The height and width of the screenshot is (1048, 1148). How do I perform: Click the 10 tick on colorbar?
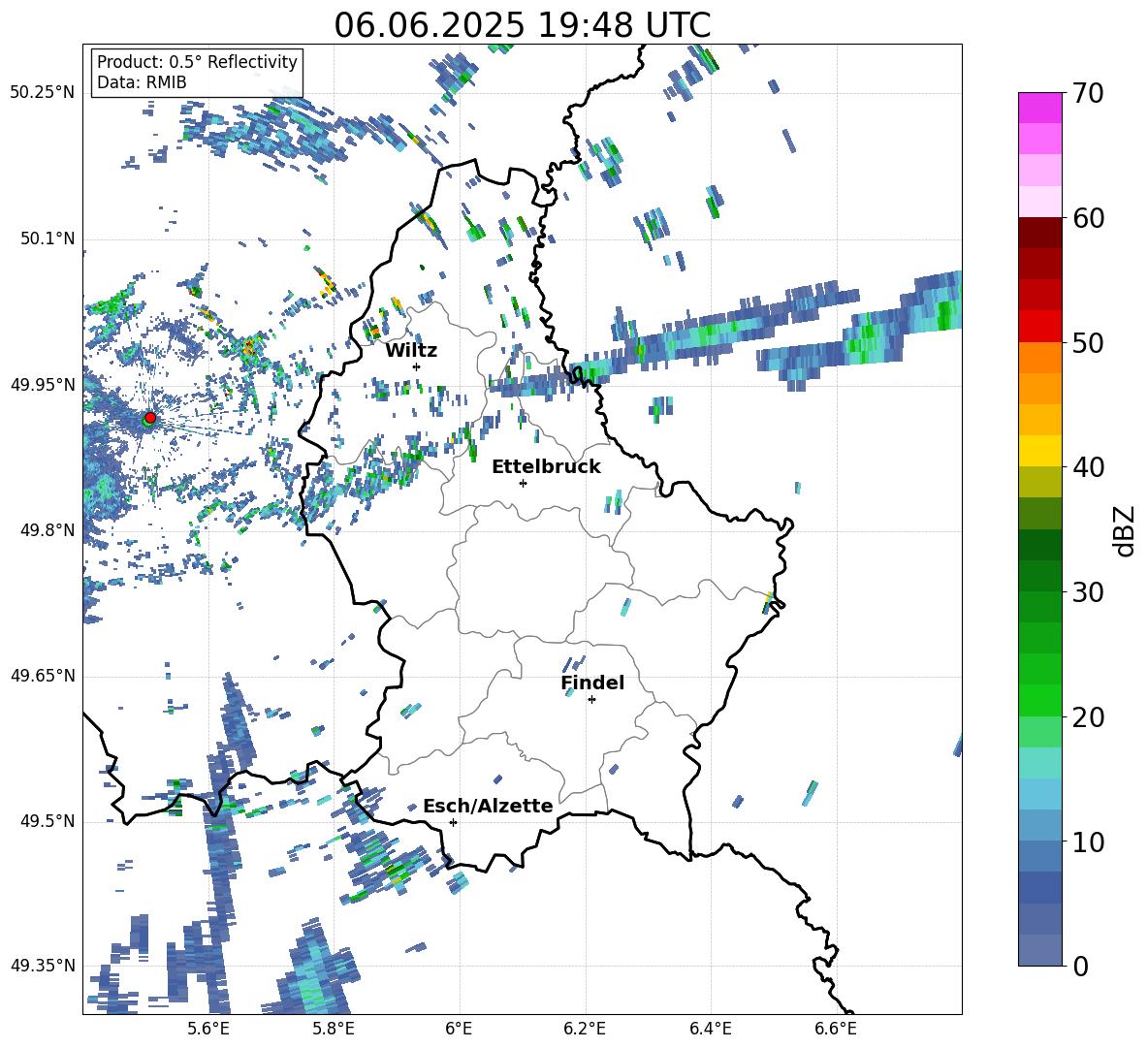tap(1089, 842)
